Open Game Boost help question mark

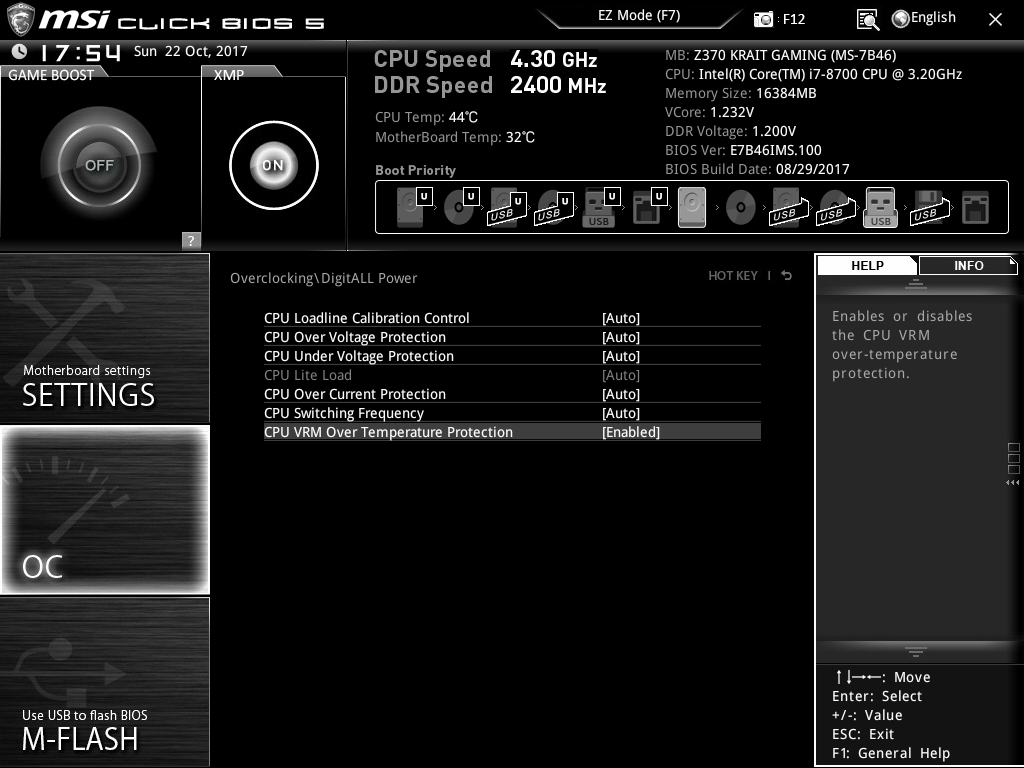191,240
